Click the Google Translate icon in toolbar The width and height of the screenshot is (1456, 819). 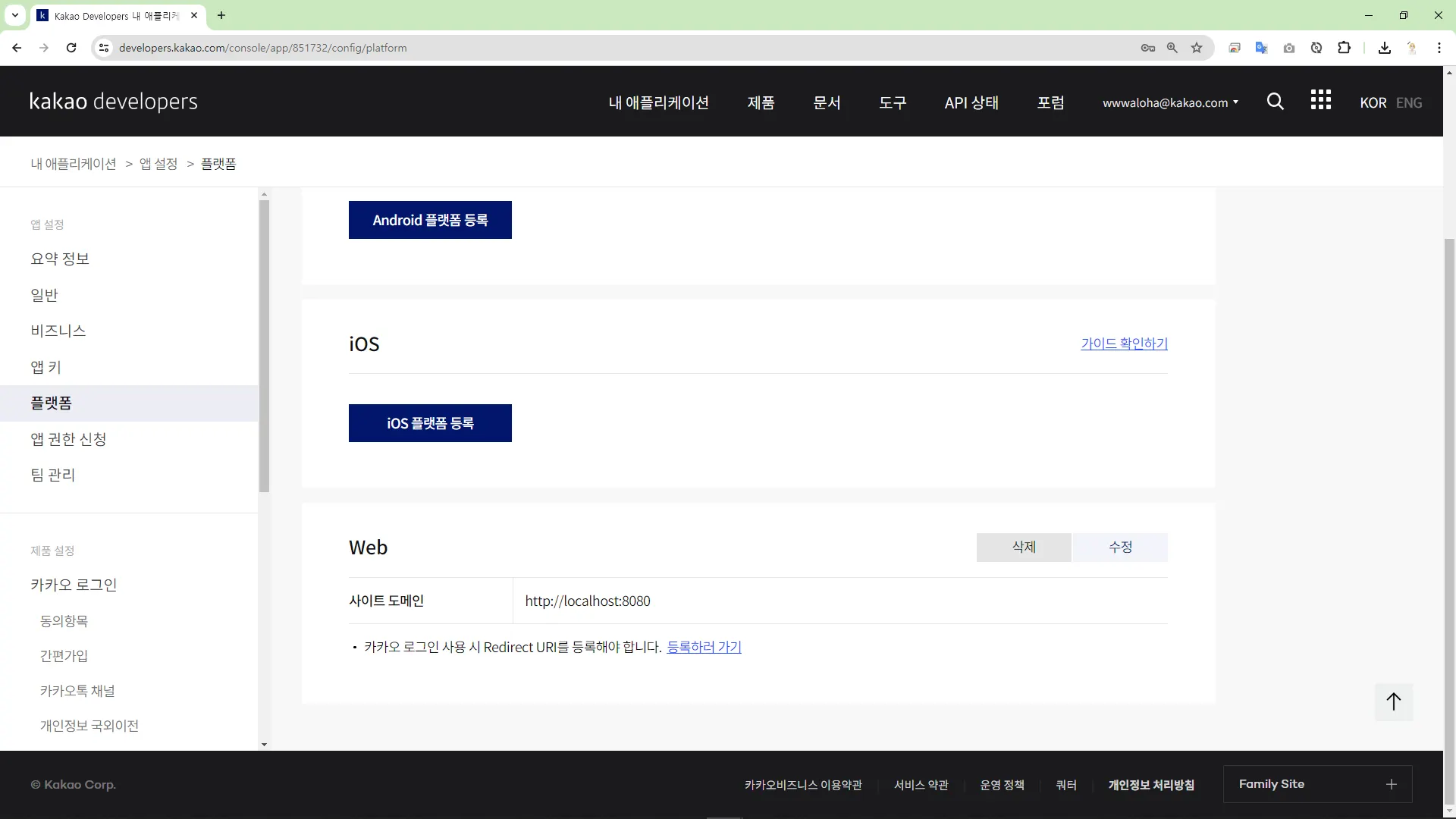tap(1261, 48)
